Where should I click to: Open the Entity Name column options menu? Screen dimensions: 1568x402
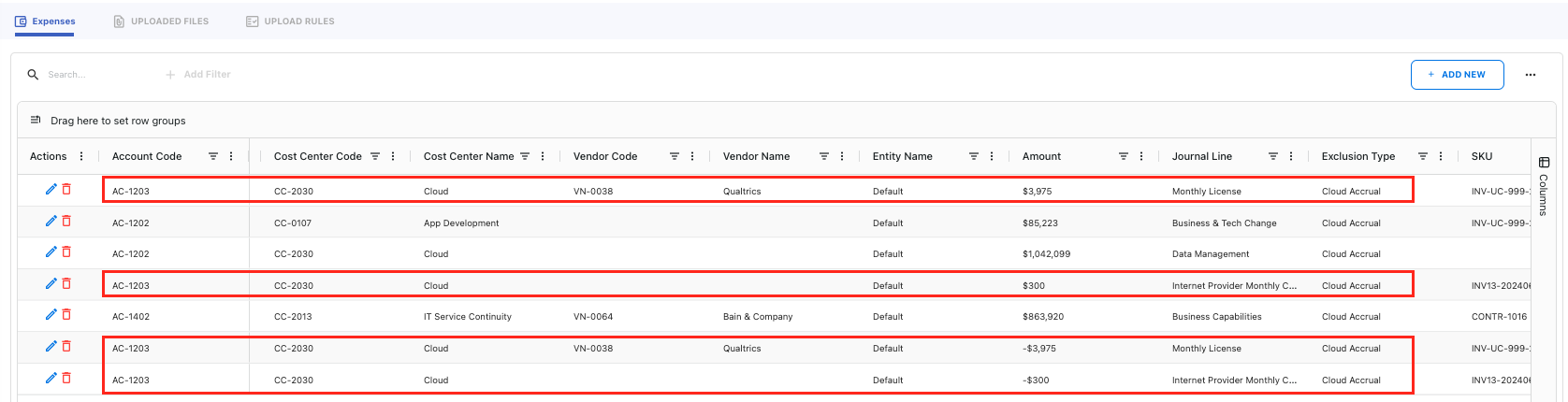(x=992, y=156)
